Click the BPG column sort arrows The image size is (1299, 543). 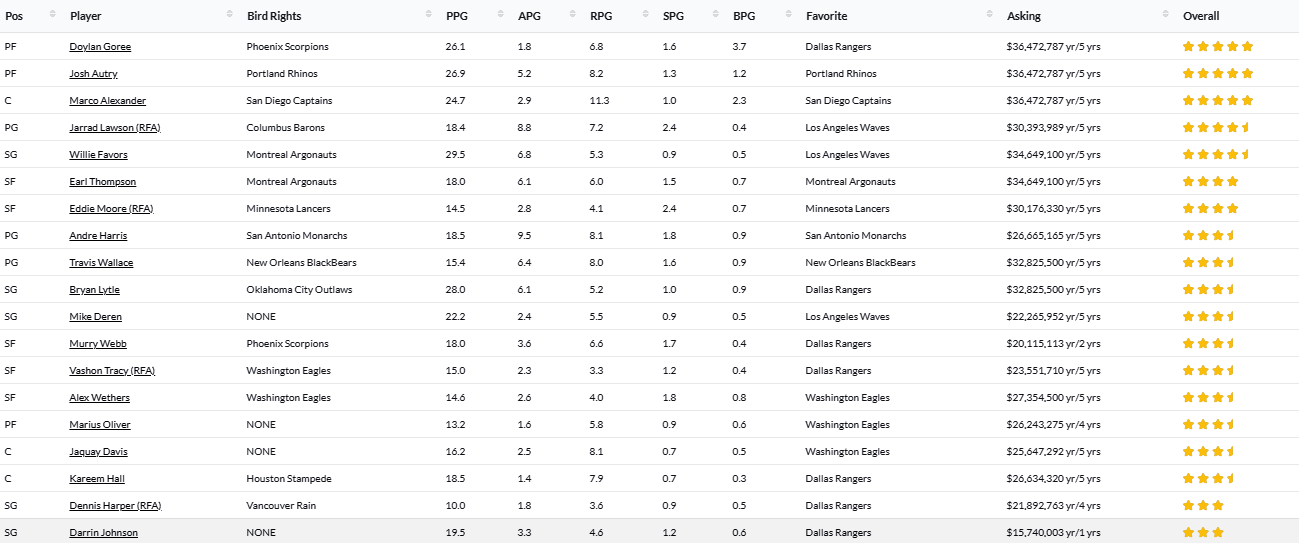789,16
